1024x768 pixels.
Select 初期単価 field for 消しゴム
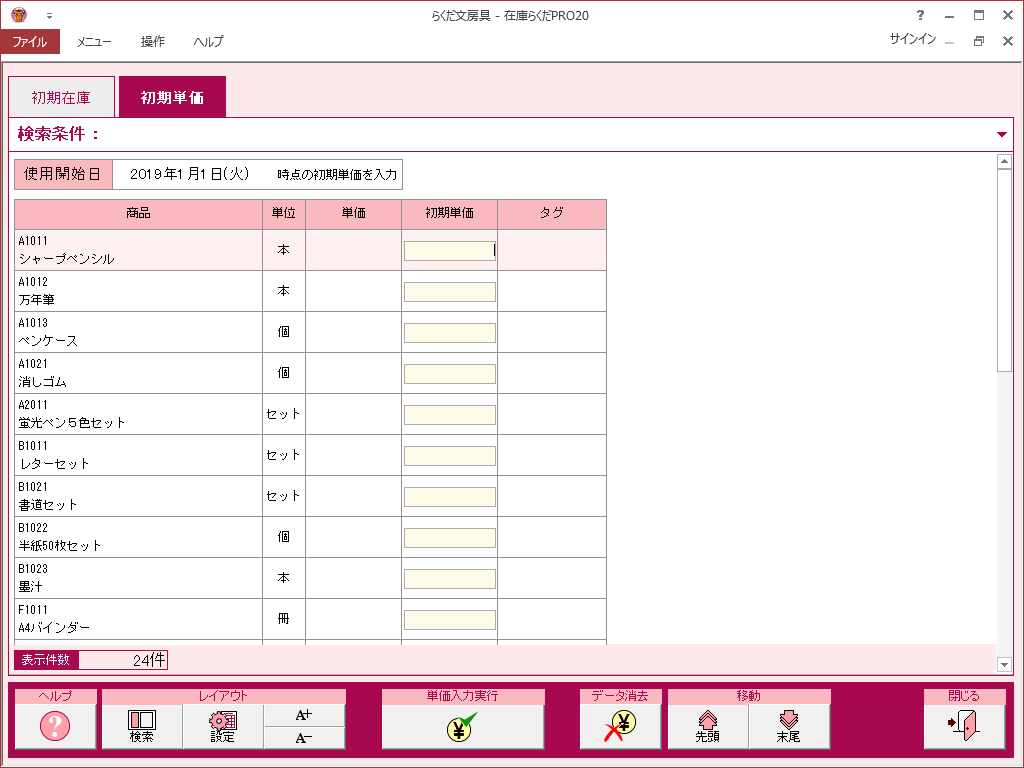(x=449, y=374)
